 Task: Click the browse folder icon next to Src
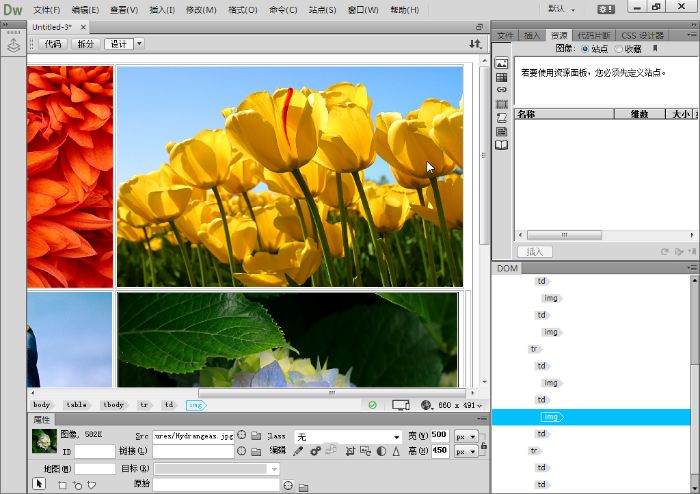256,437
